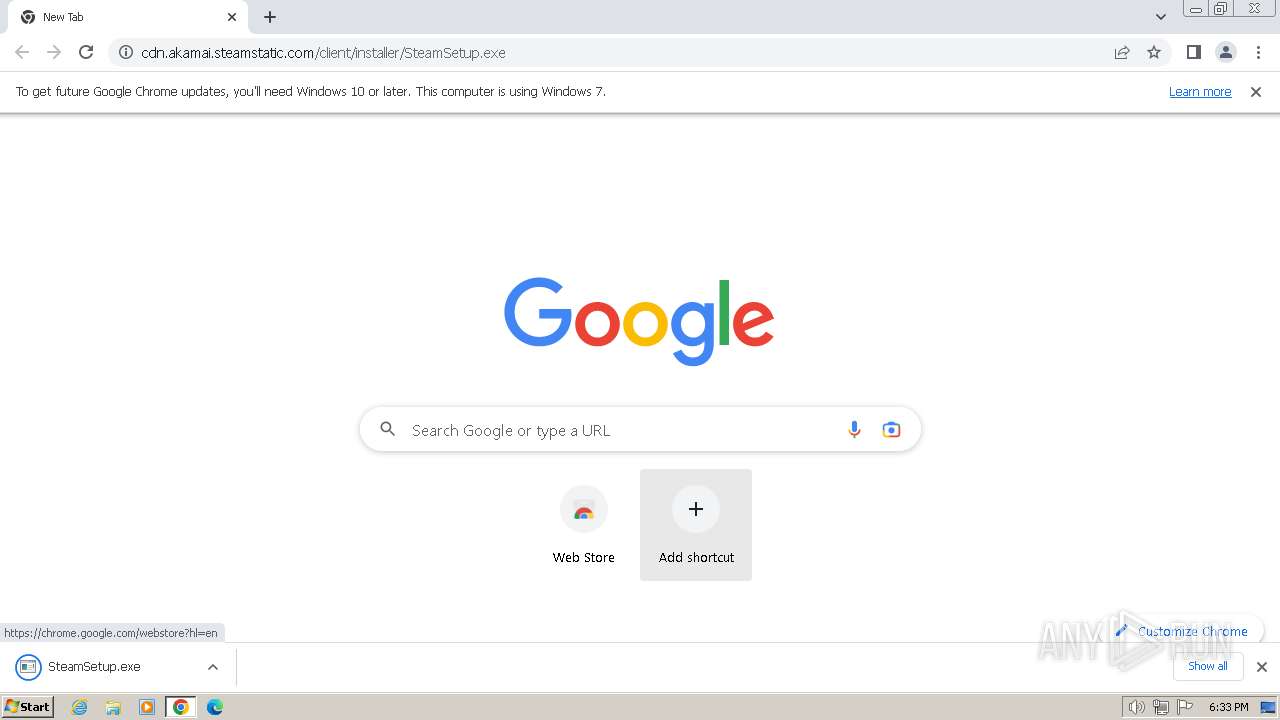Click the 6:33 PM system clock
The width and height of the screenshot is (1280, 720).
click(1228, 707)
